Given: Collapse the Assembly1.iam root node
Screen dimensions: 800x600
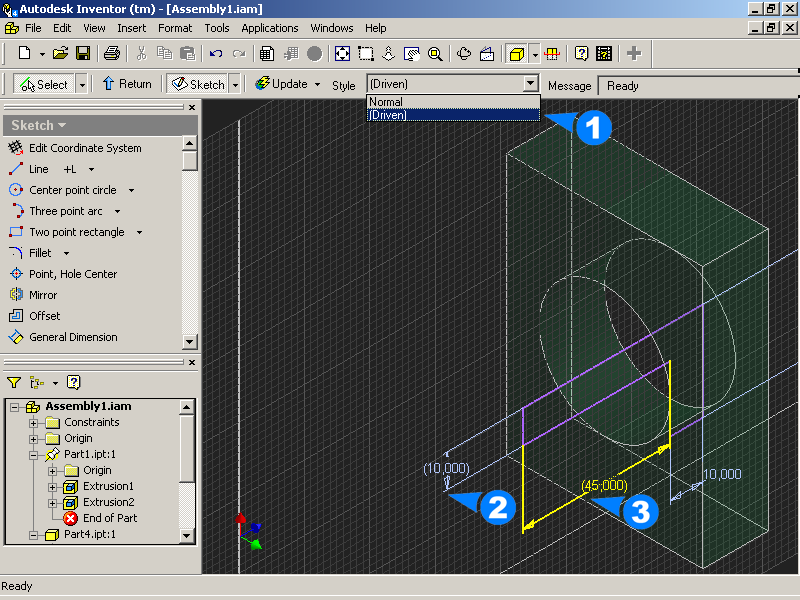Looking at the screenshot, I should (14, 407).
